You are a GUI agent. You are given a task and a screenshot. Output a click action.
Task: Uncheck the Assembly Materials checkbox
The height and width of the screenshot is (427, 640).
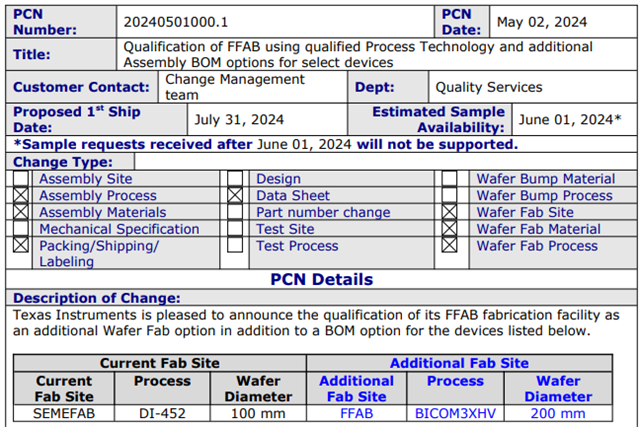(20, 212)
